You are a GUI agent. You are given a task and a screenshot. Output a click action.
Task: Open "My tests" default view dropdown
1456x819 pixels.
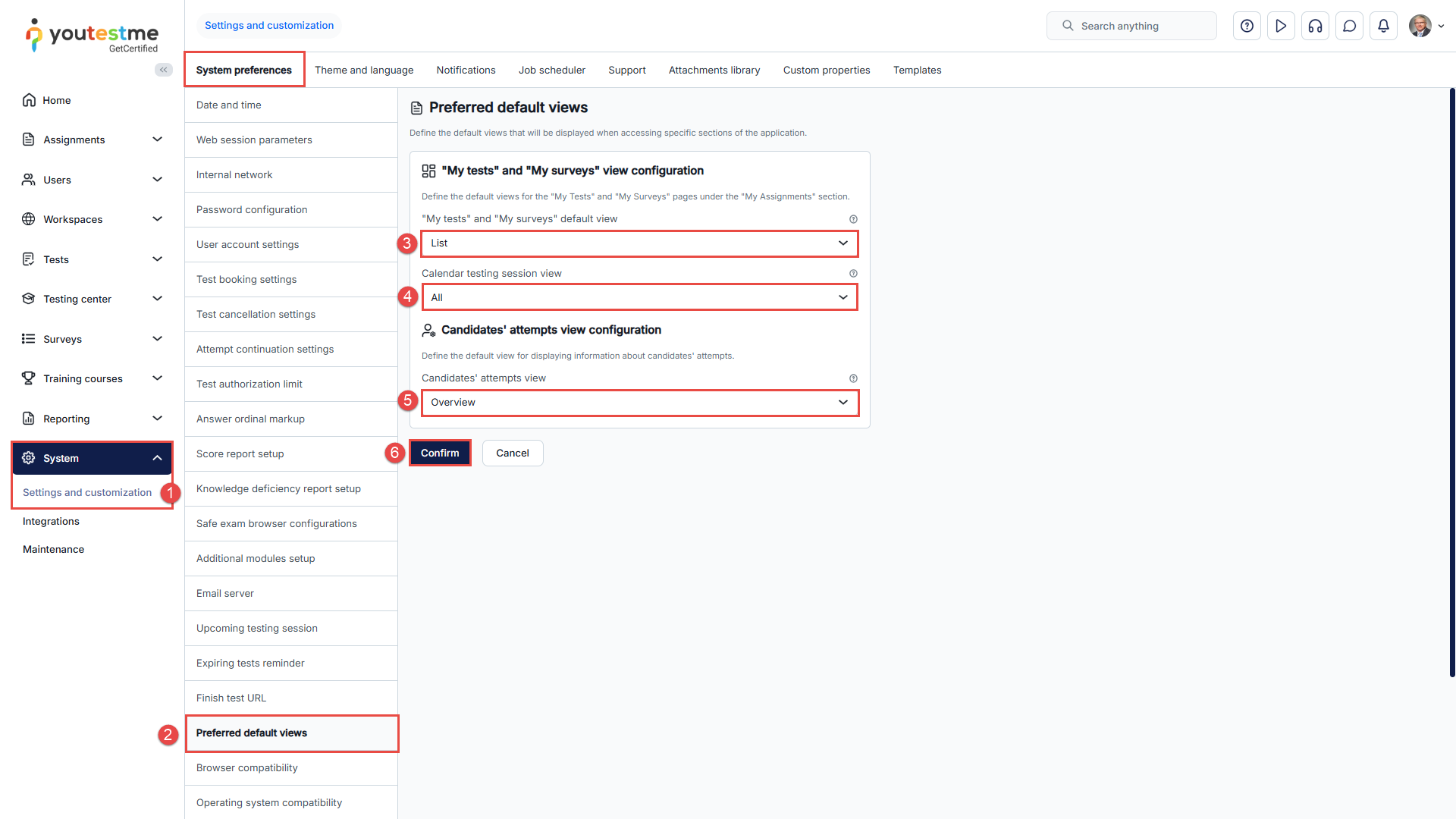639,243
